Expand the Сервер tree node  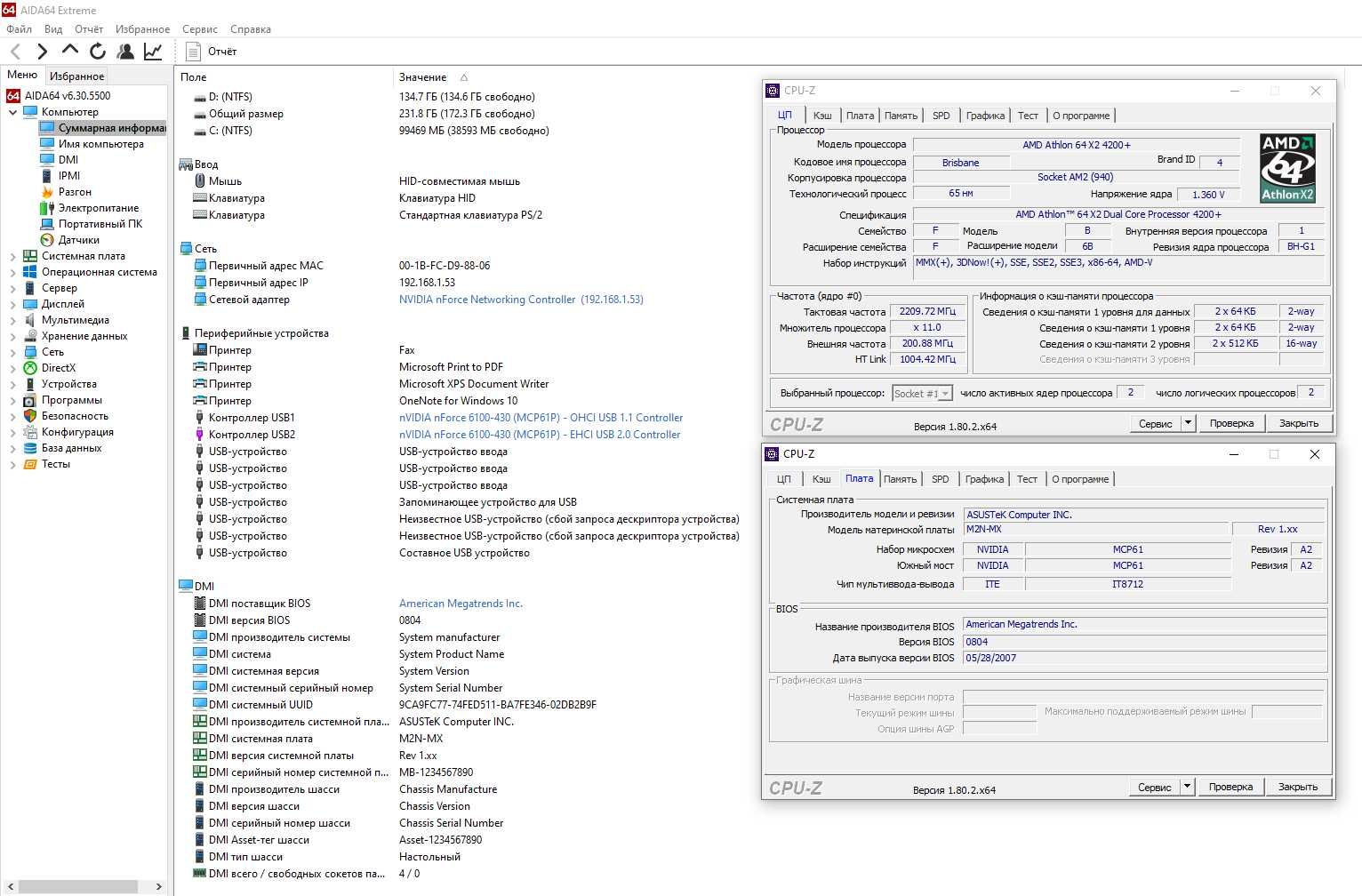(12, 289)
